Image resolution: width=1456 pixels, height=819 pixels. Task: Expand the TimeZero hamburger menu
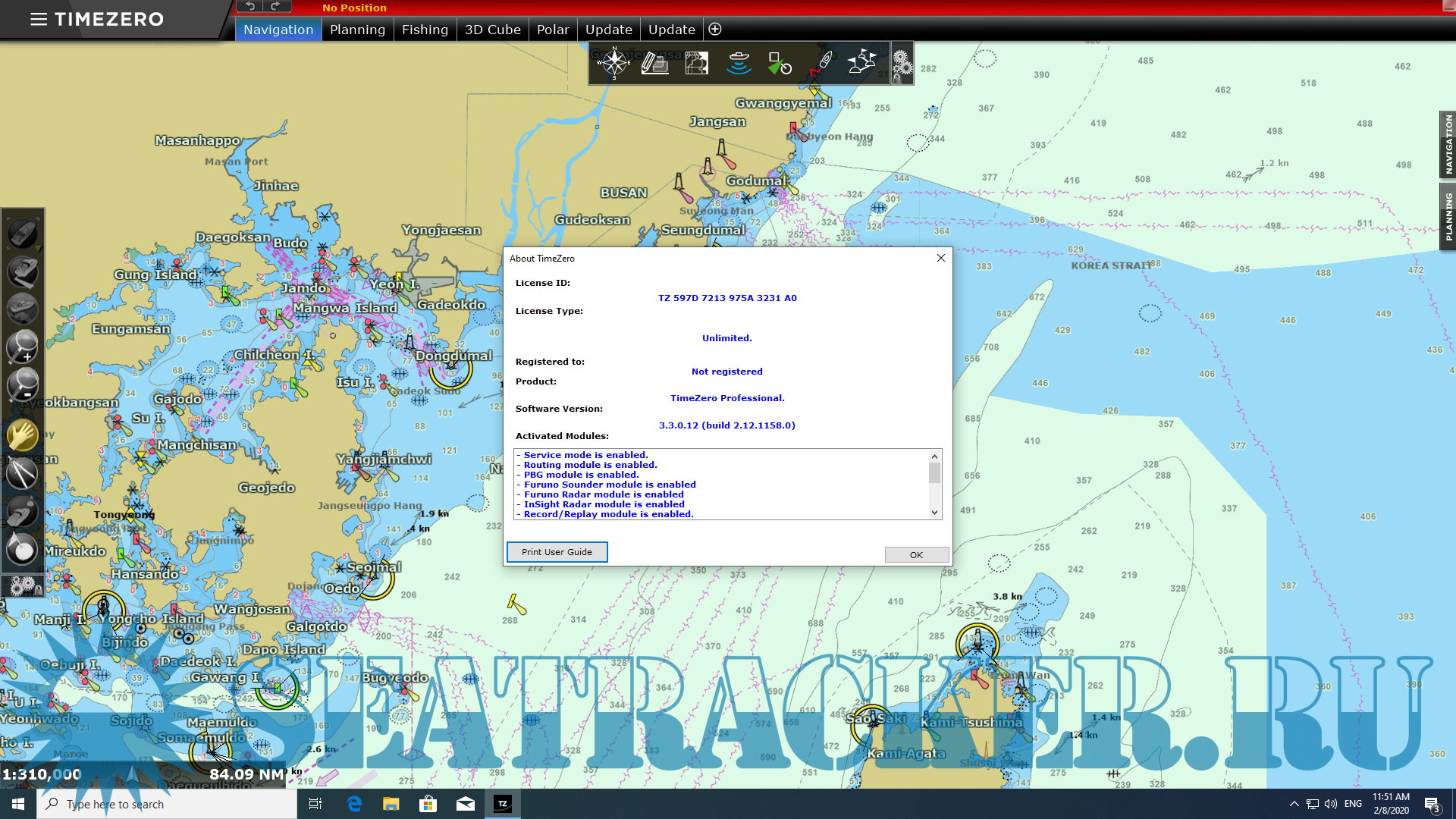(x=39, y=20)
